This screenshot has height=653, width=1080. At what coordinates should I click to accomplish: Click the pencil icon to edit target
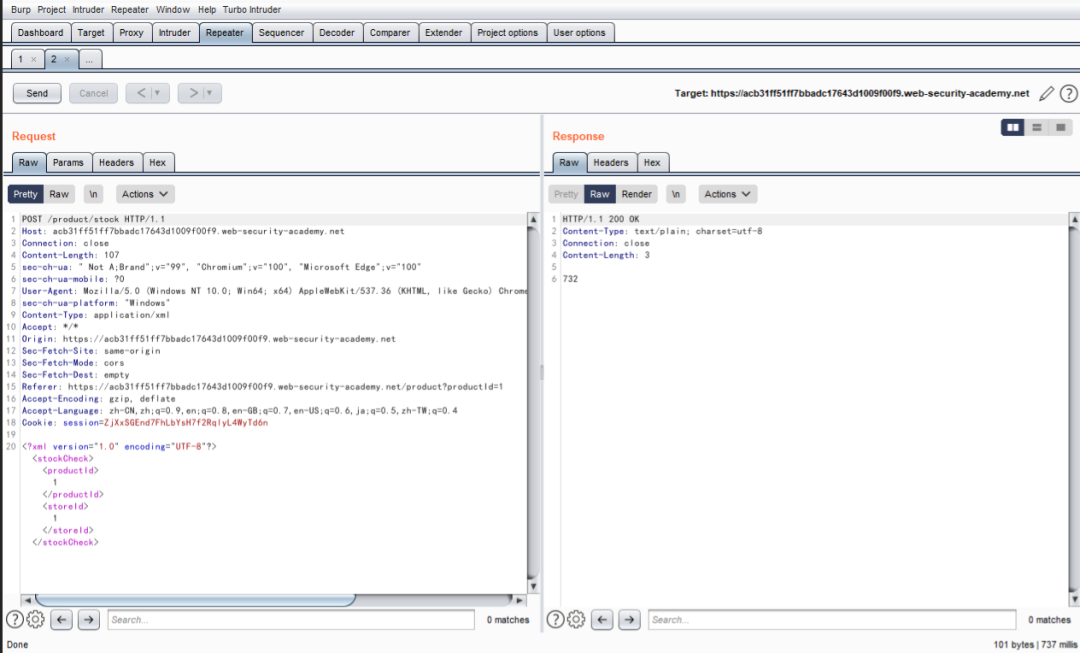[1047, 94]
